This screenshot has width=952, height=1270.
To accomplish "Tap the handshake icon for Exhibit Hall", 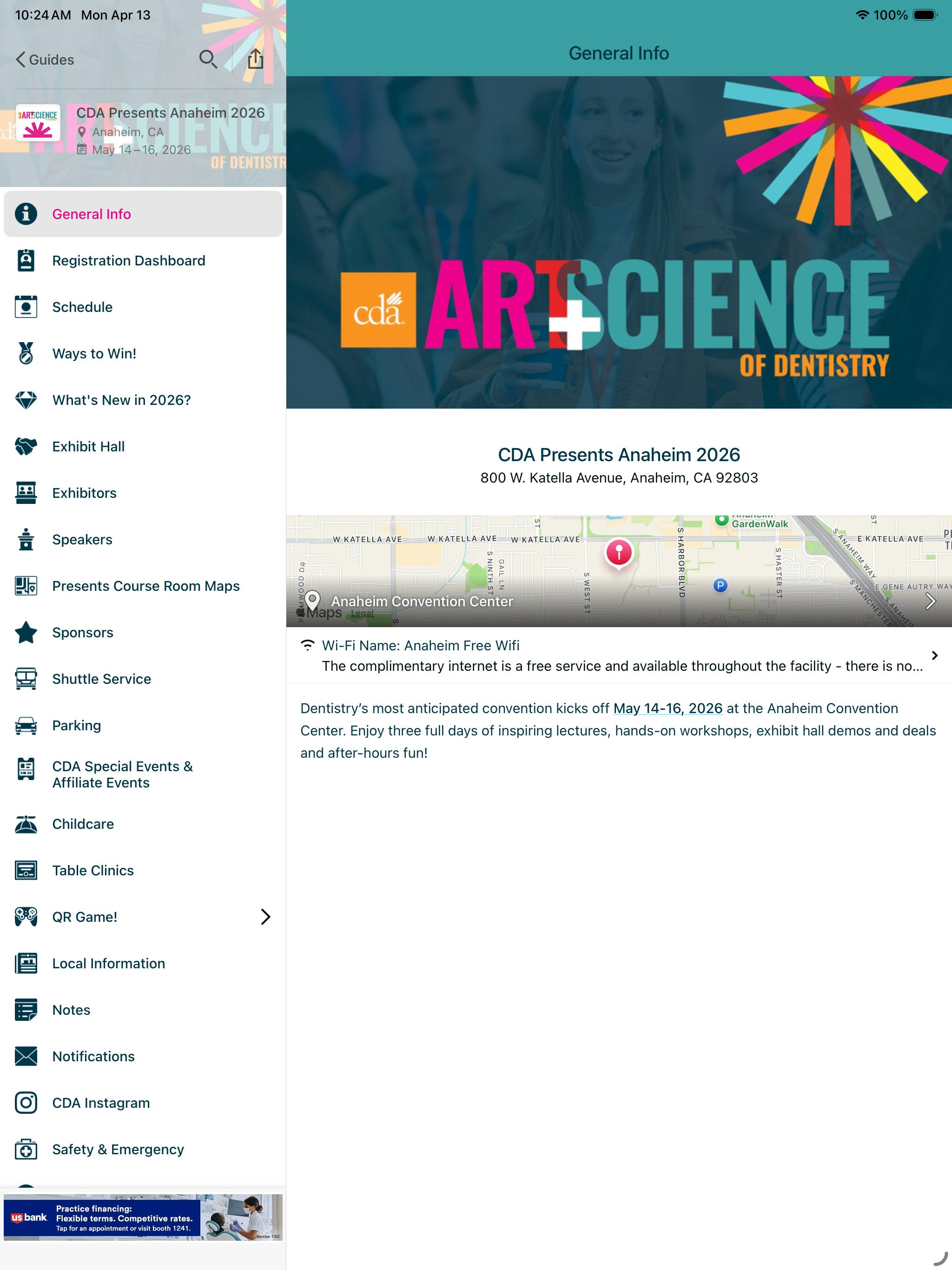I will (x=26, y=446).
